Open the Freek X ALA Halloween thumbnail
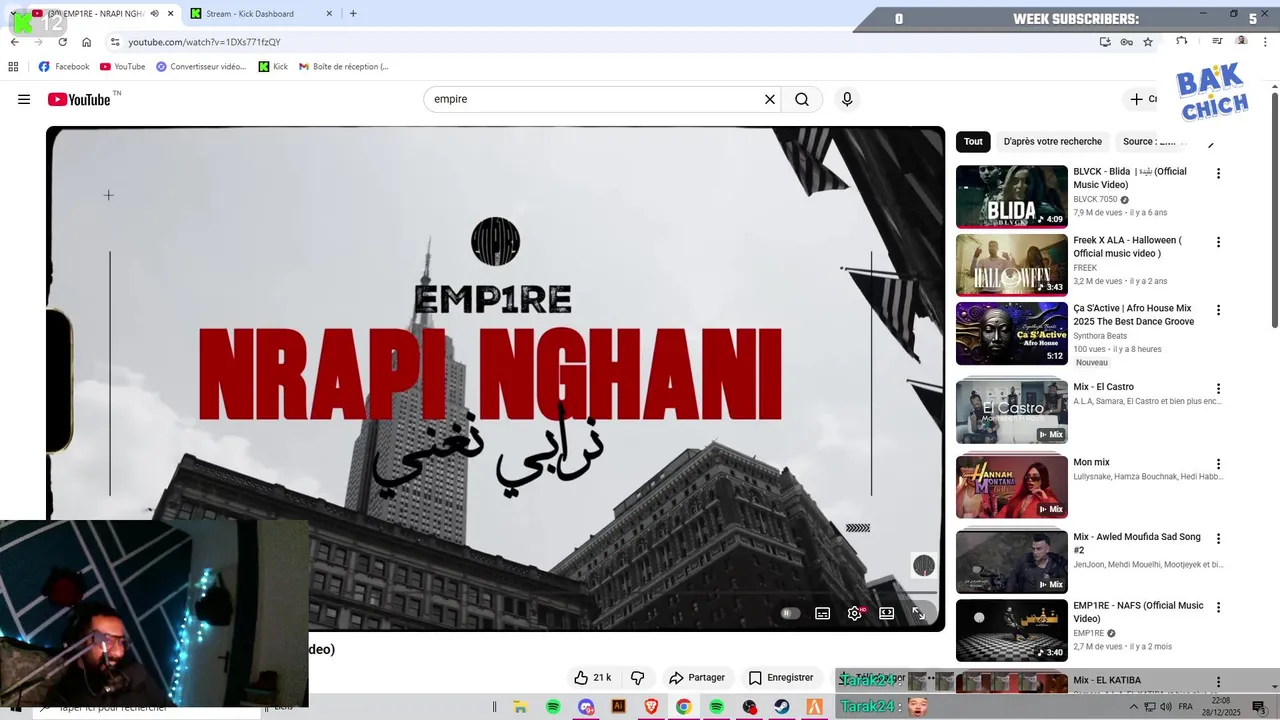The height and width of the screenshot is (720, 1280). point(1012,265)
